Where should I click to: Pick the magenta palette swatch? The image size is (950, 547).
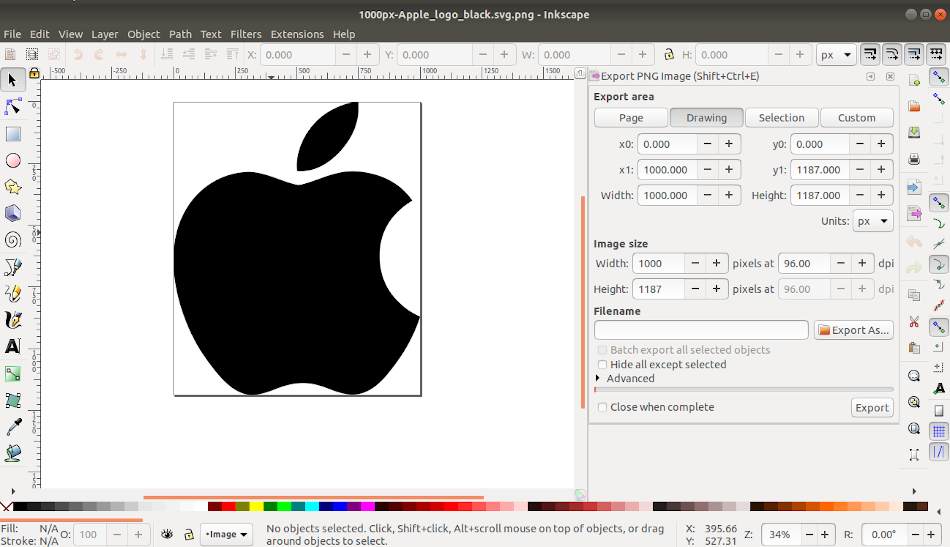pos(368,506)
